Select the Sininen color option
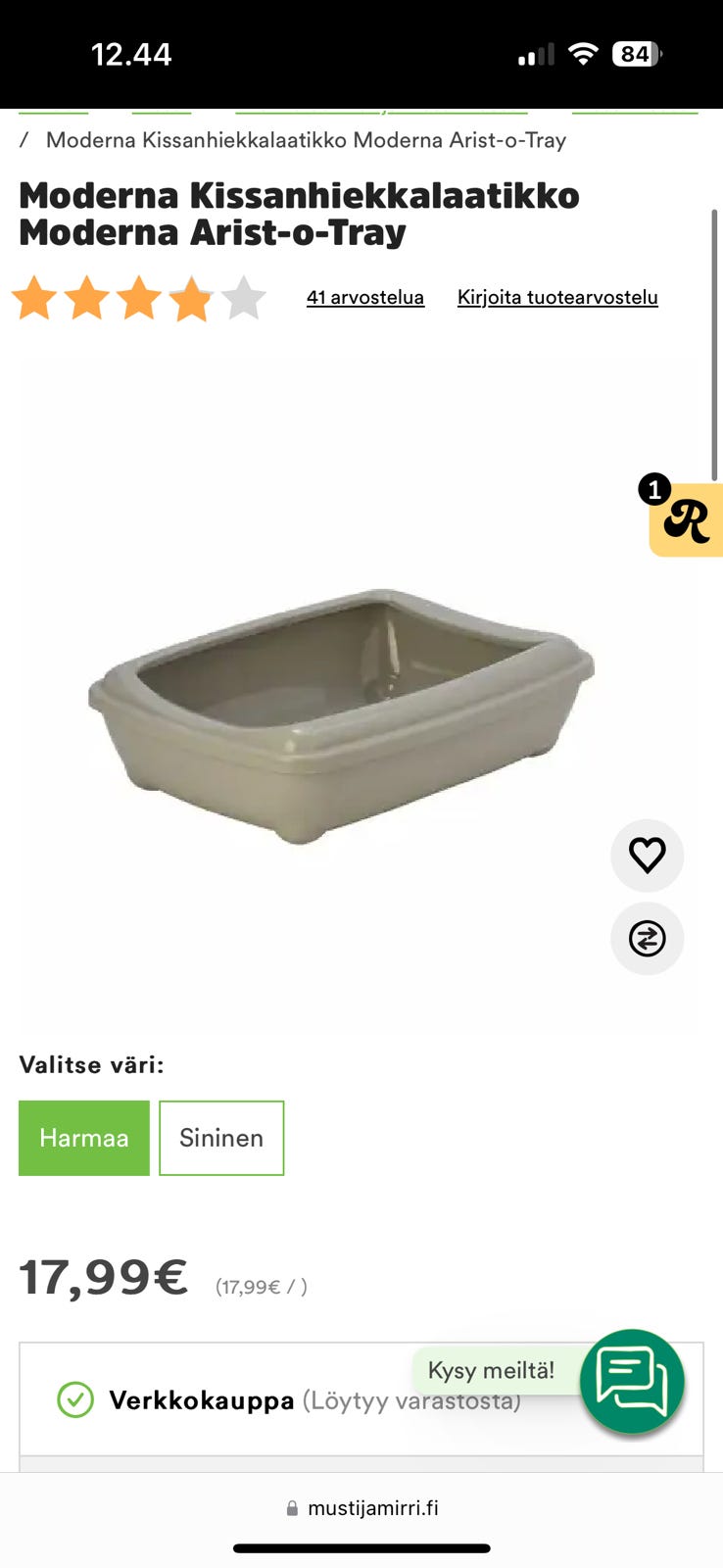 [x=221, y=1138]
